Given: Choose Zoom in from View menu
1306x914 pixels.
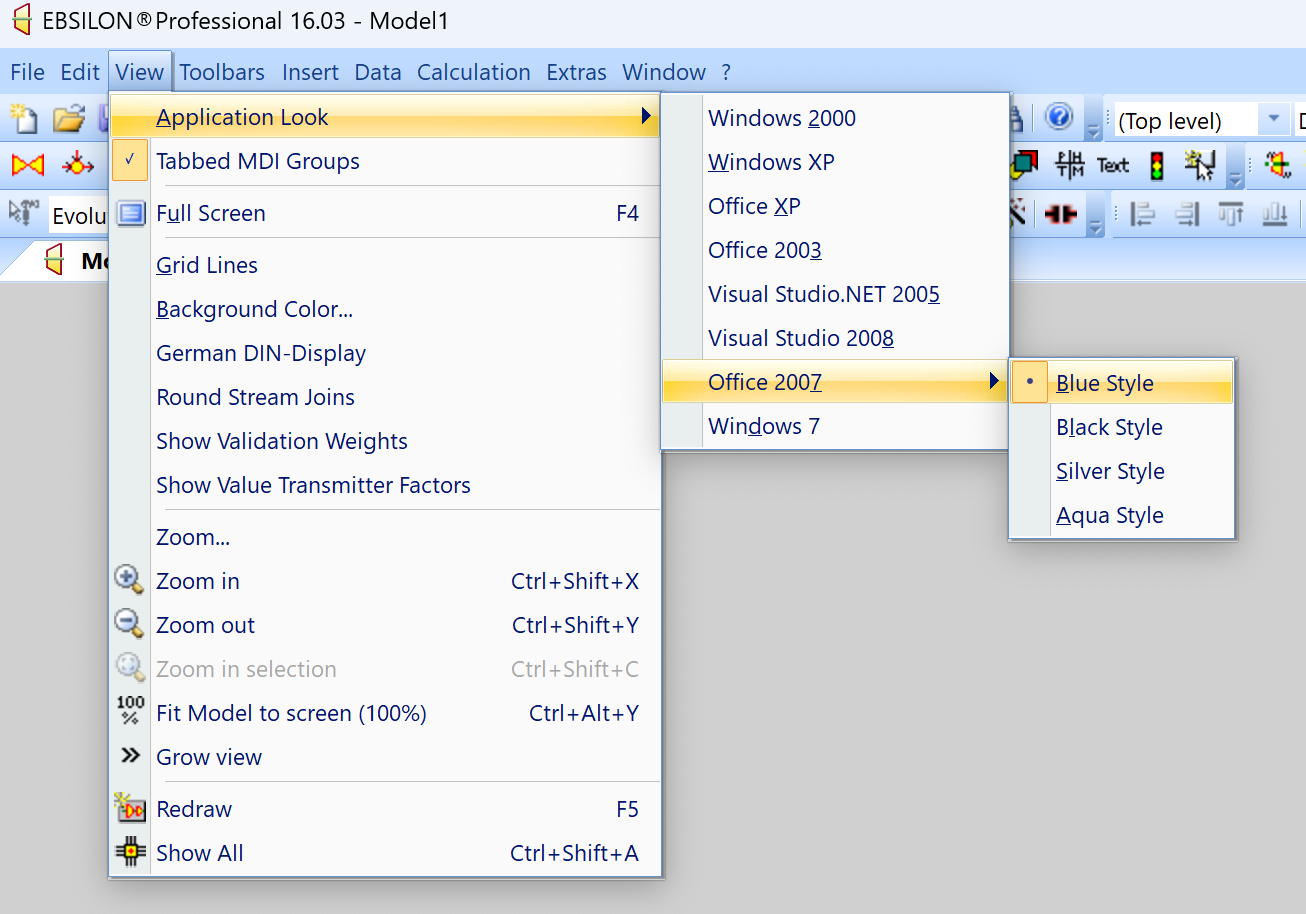Looking at the screenshot, I should [385, 581].
